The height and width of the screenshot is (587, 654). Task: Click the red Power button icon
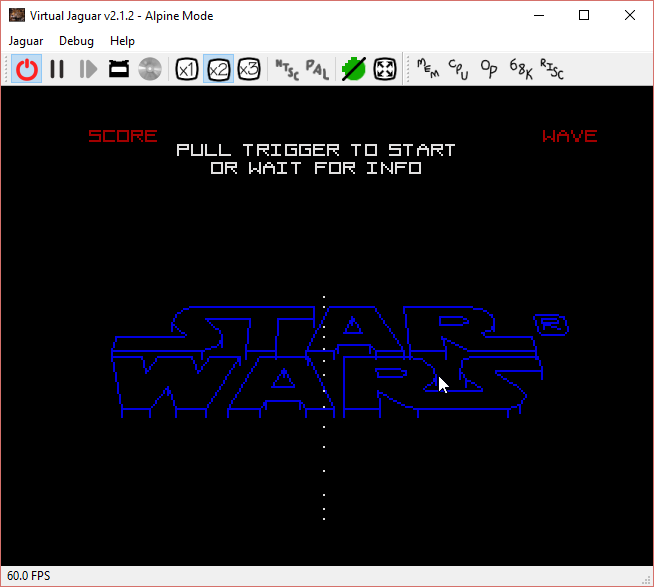[27, 69]
